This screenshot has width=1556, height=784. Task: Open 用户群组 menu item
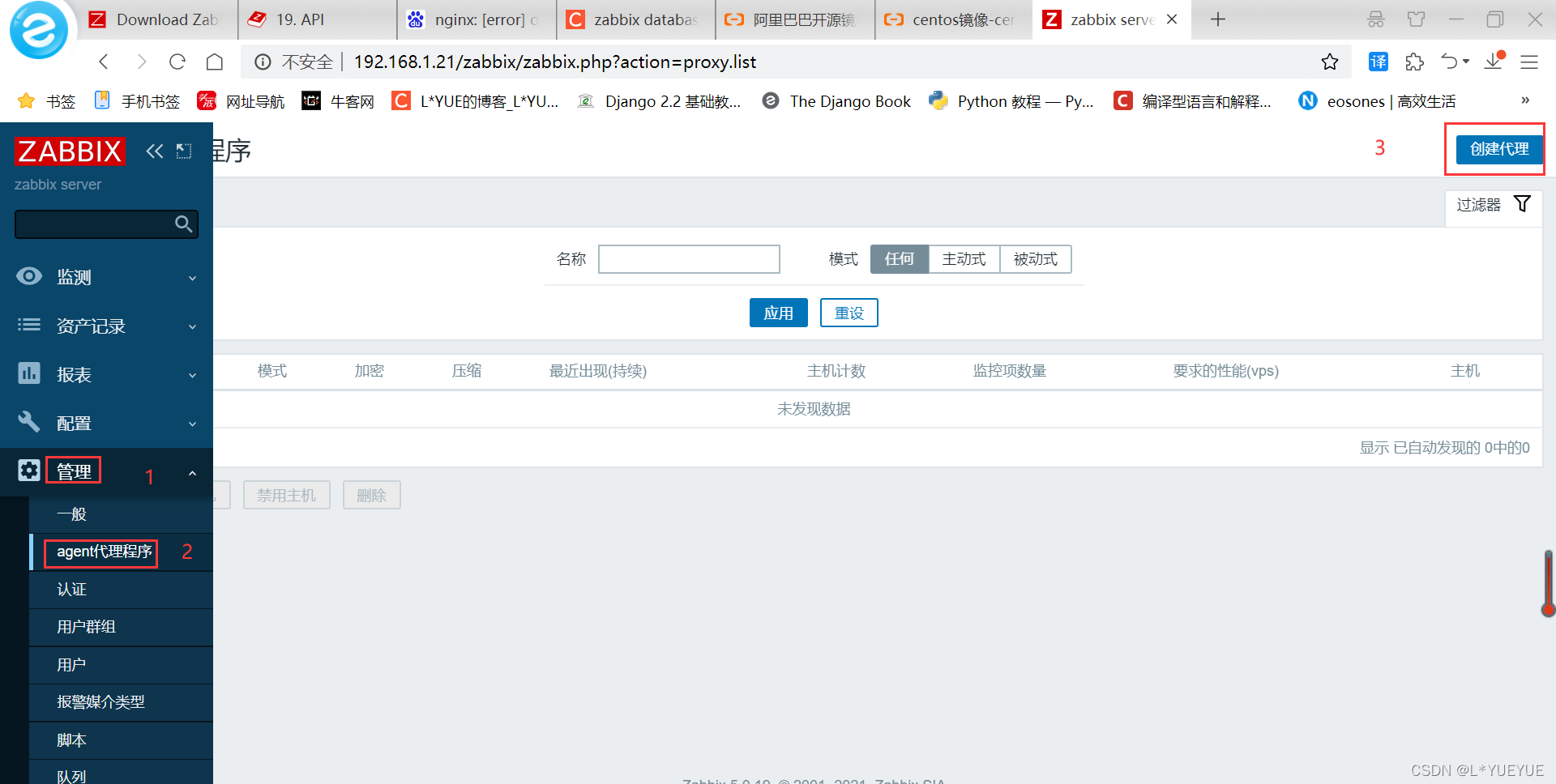click(x=121, y=627)
